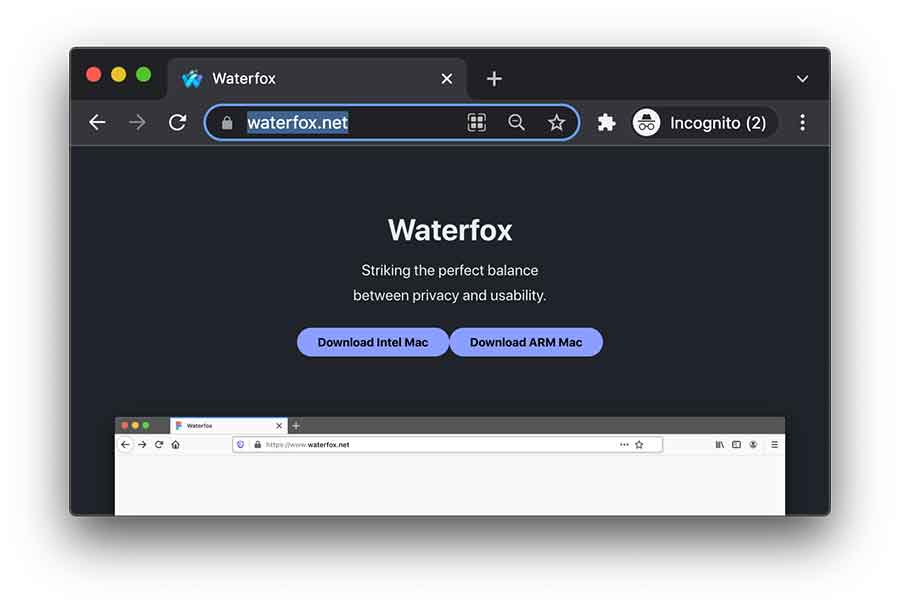This screenshot has height=608, width=900.
Task: Toggle the sidebar icon in the embedded screenshot
Action: coord(737,444)
